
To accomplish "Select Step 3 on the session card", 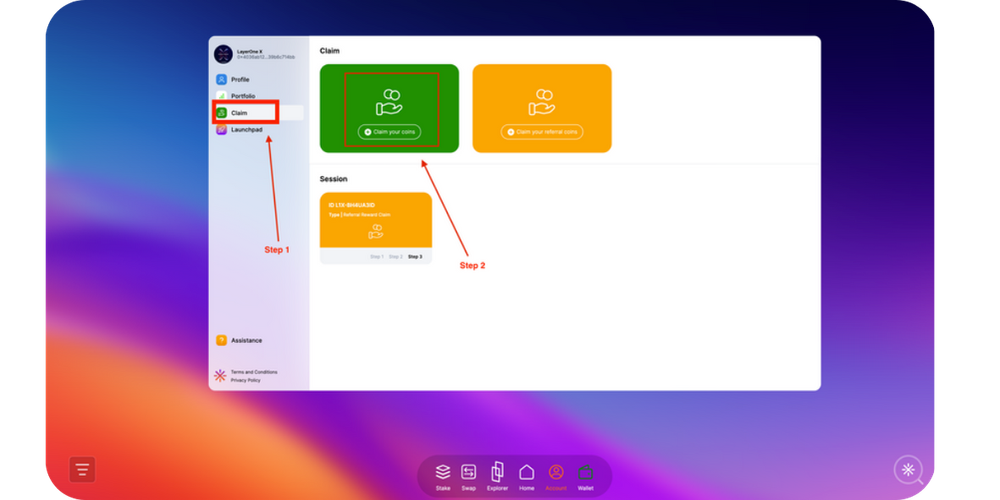I will click(x=415, y=257).
